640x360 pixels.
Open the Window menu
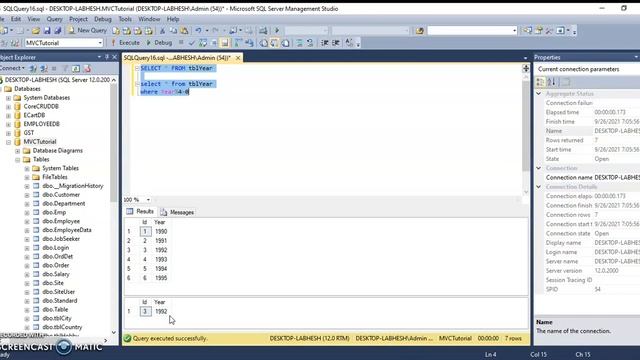click(x=149, y=19)
